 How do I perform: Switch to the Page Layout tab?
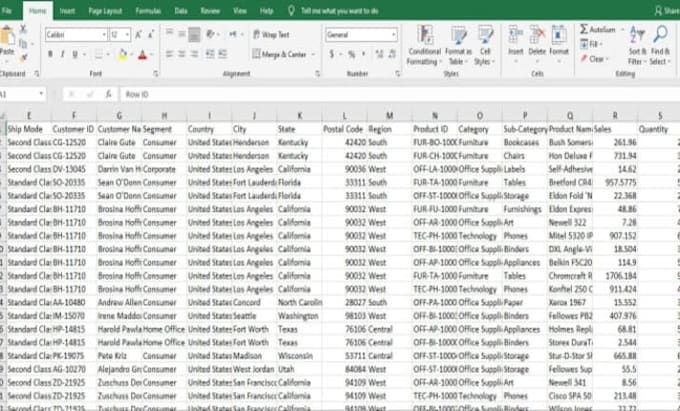pyautogui.click(x=105, y=11)
